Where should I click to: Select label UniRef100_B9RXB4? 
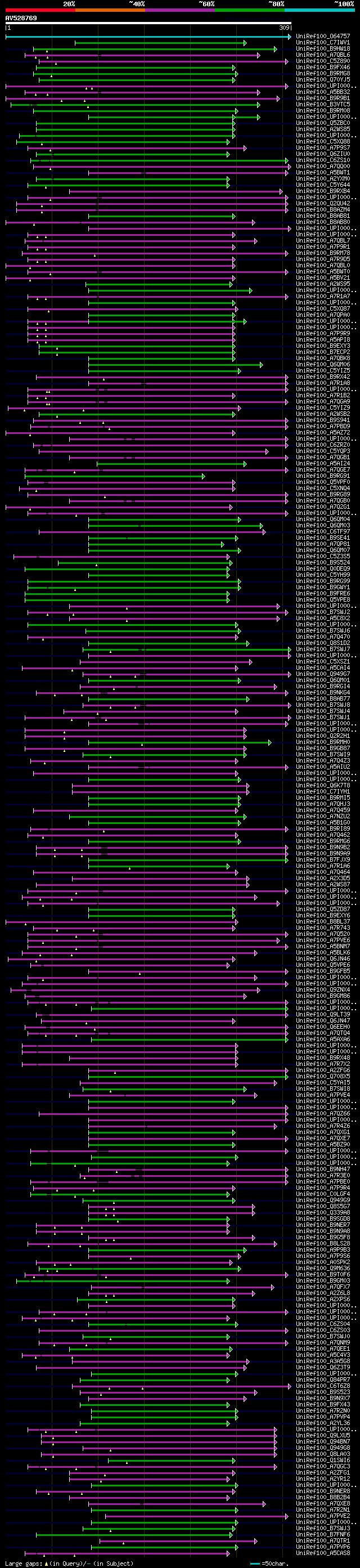(x=323, y=192)
